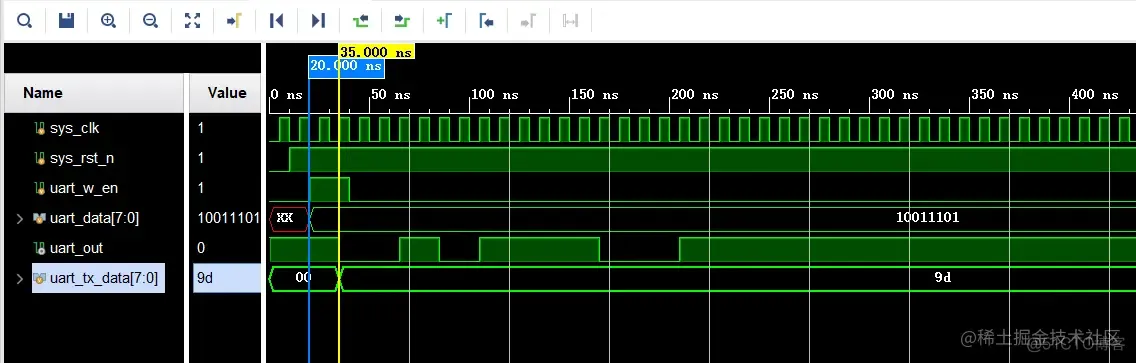Image resolution: width=1136 pixels, height=363 pixels.
Task: Zoom in on the waveform
Action: pos(108,21)
